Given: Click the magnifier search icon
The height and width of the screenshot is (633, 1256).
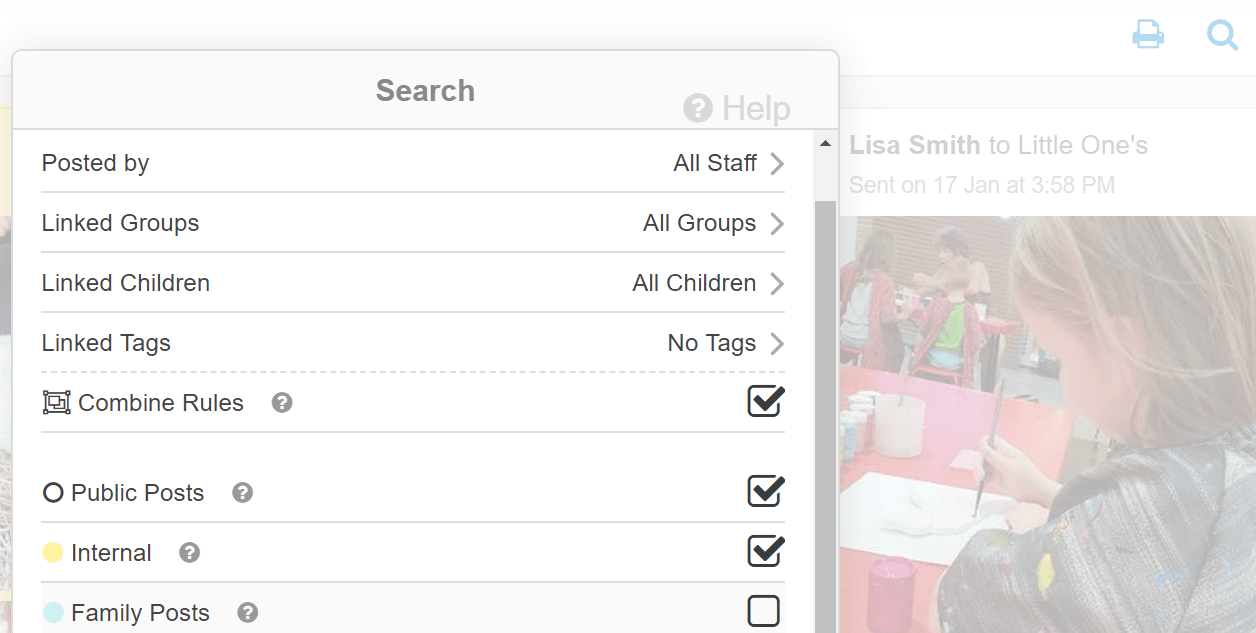Looking at the screenshot, I should 1222,35.
